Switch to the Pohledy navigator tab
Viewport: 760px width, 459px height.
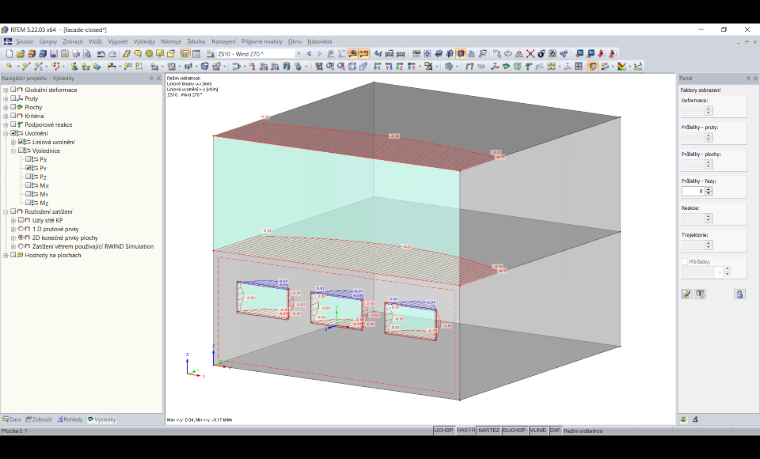(x=70, y=419)
